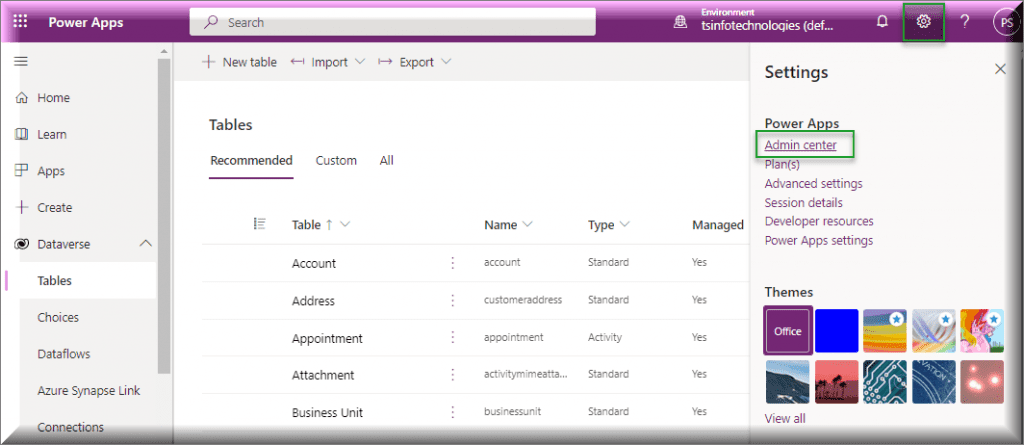Open Session details link
This screenshot has height=445, width=1024.
click(x=804, y=203)
